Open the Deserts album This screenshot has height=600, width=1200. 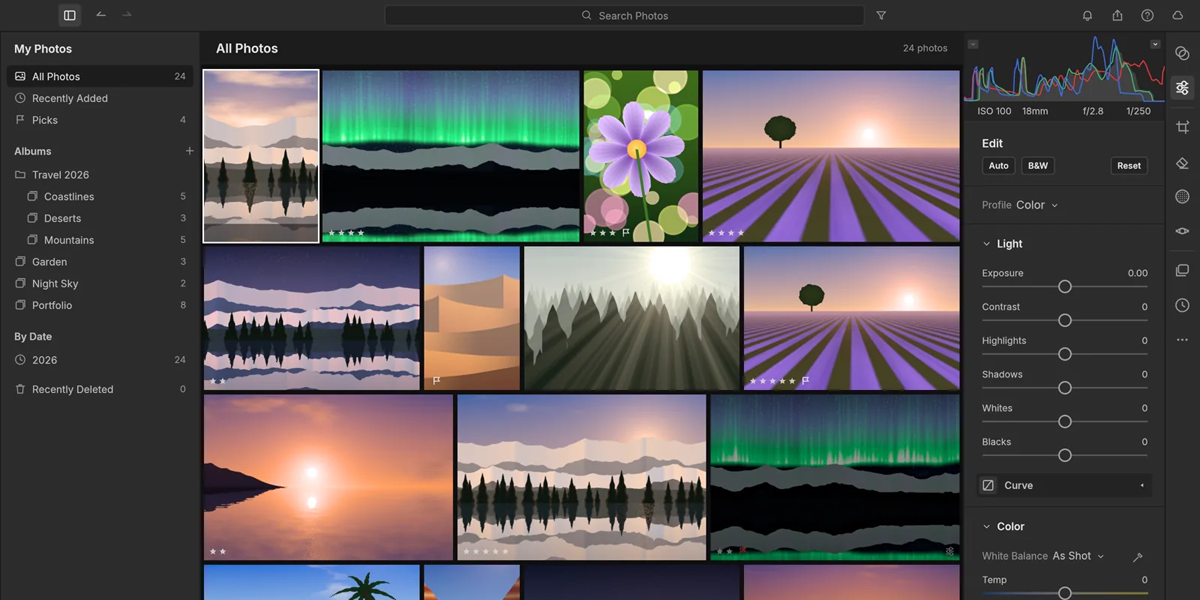pos(100,218)
